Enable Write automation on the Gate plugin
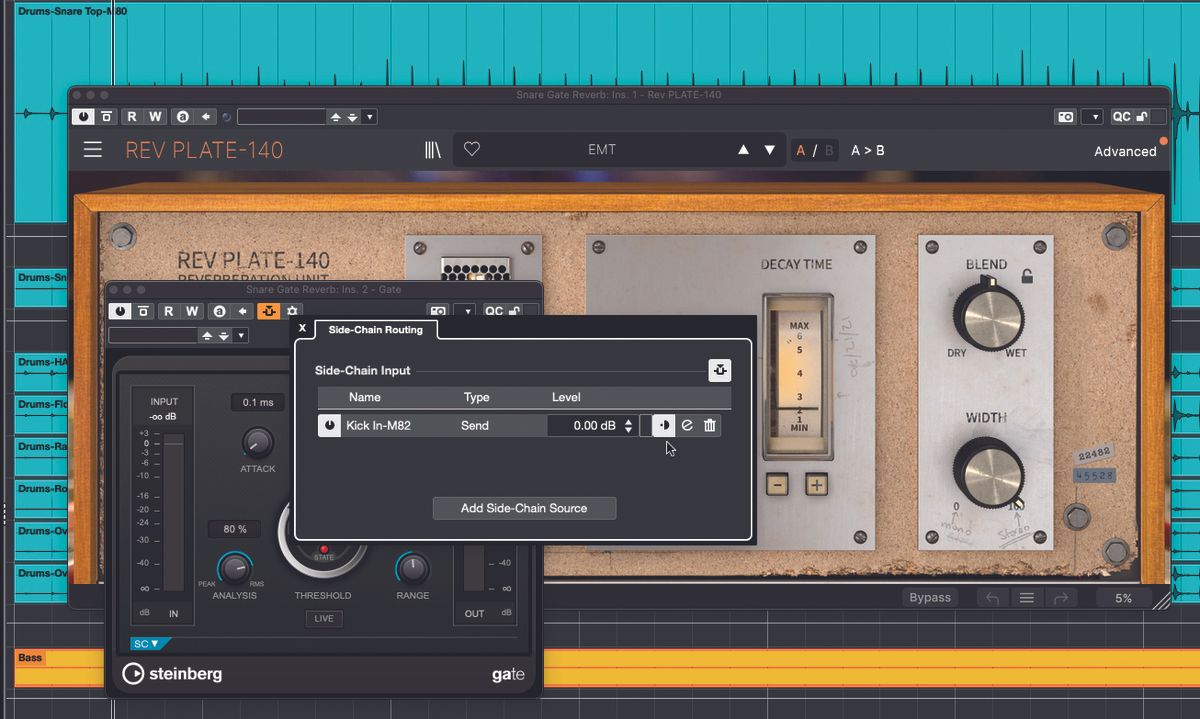 click(x=190, y=311)
